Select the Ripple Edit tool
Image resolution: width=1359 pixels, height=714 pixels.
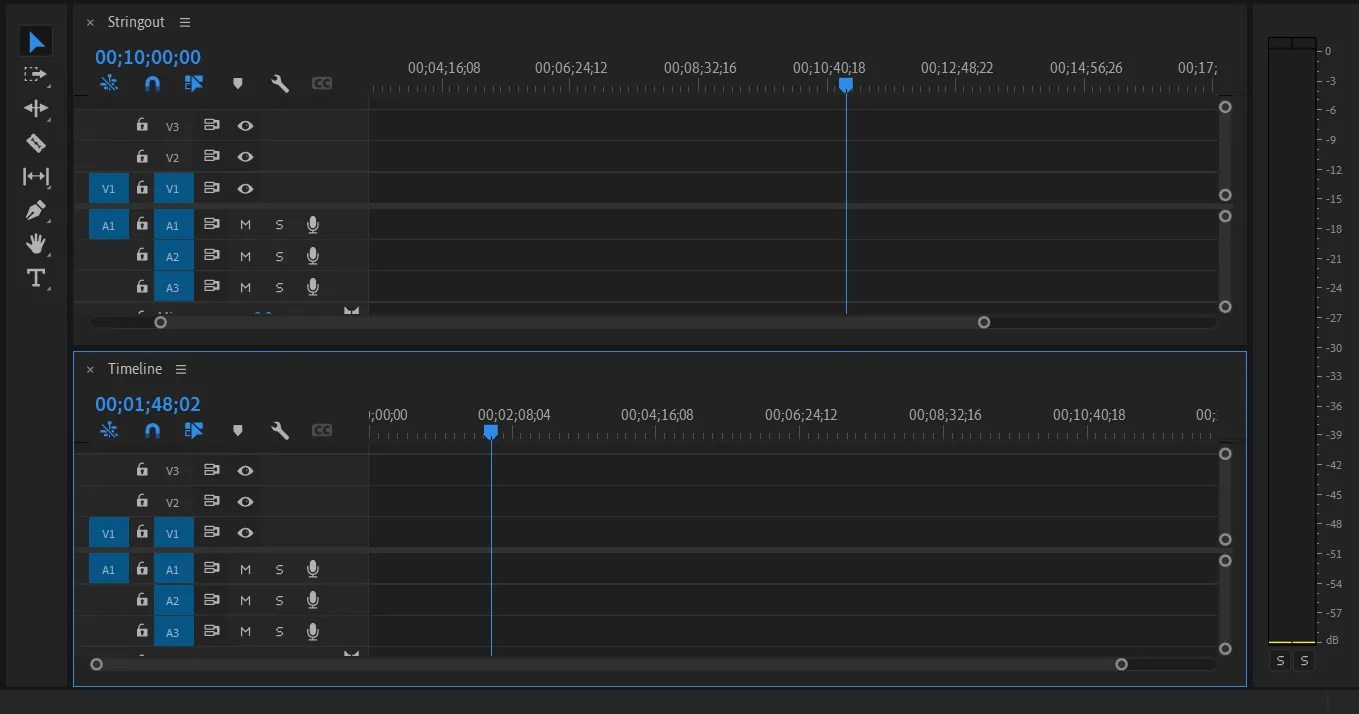36,109
